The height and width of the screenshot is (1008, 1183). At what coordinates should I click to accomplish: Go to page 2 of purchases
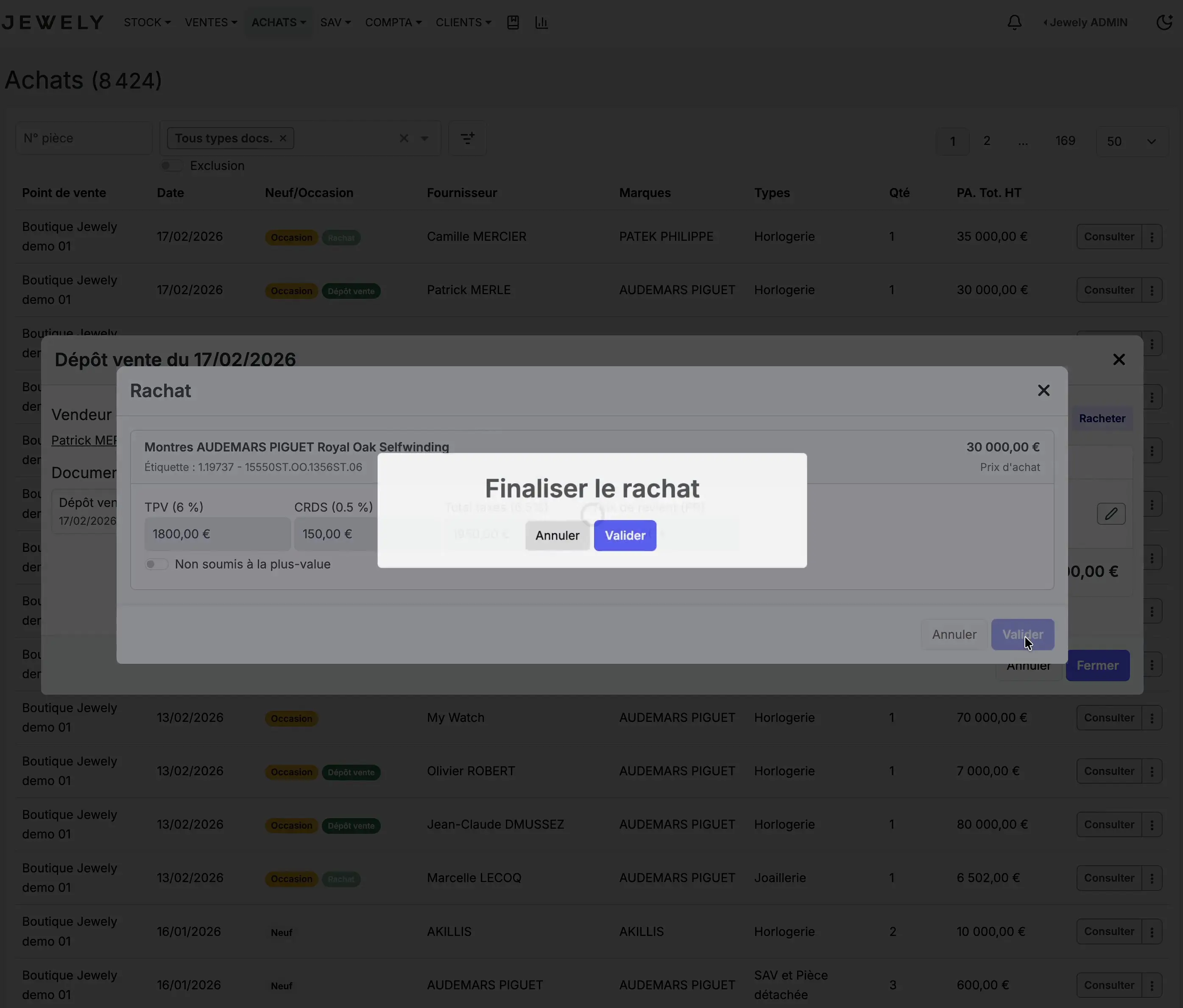987,141
